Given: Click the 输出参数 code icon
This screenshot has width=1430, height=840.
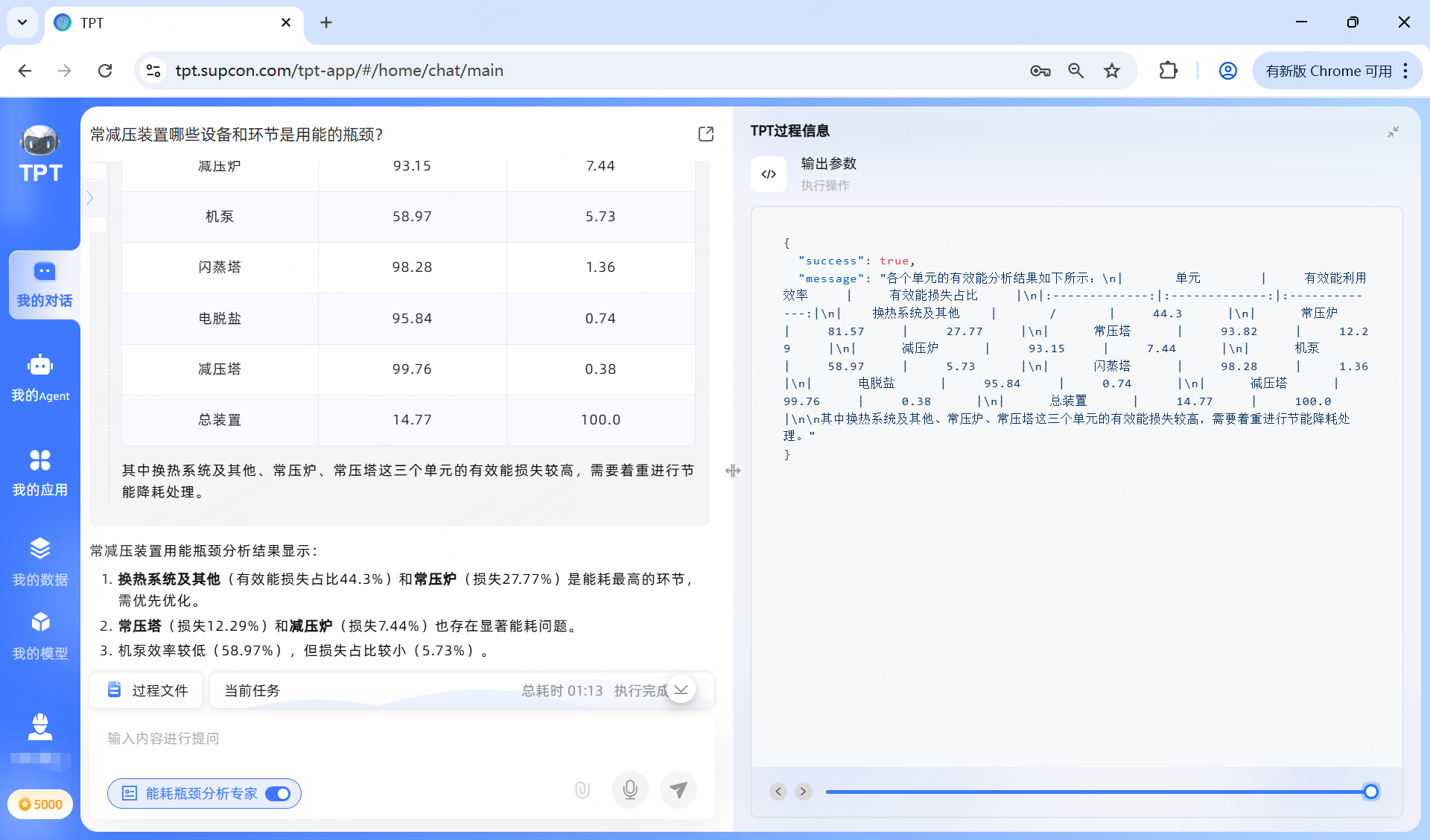Looking at the screenshot, I should [x=769, y=174].
